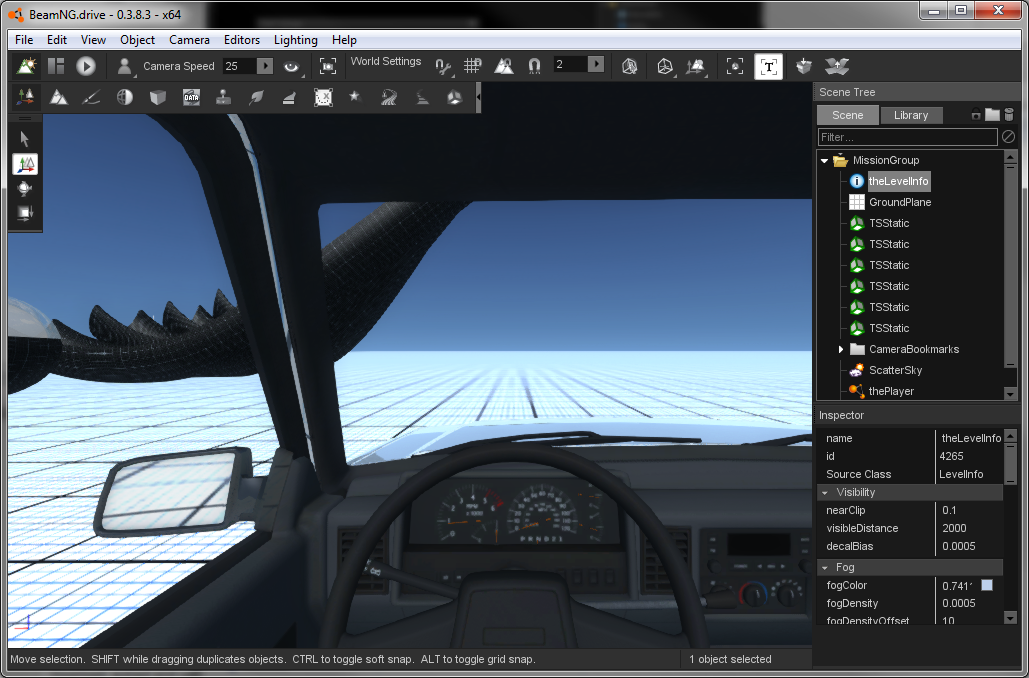Select the Scale Selection tool
Screen dimensions: 1029x678
click(25, 213)
